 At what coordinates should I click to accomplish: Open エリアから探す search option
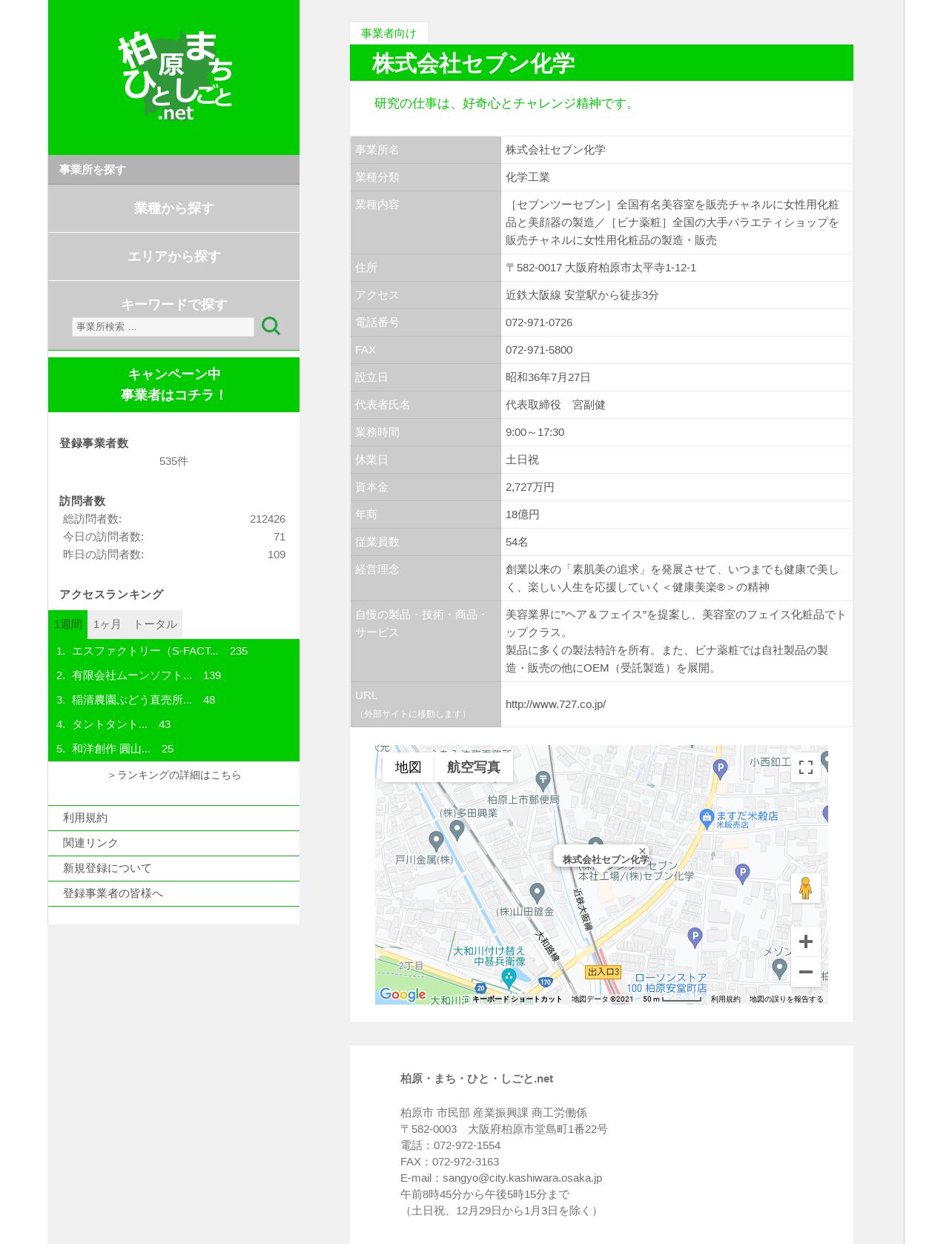173,257
